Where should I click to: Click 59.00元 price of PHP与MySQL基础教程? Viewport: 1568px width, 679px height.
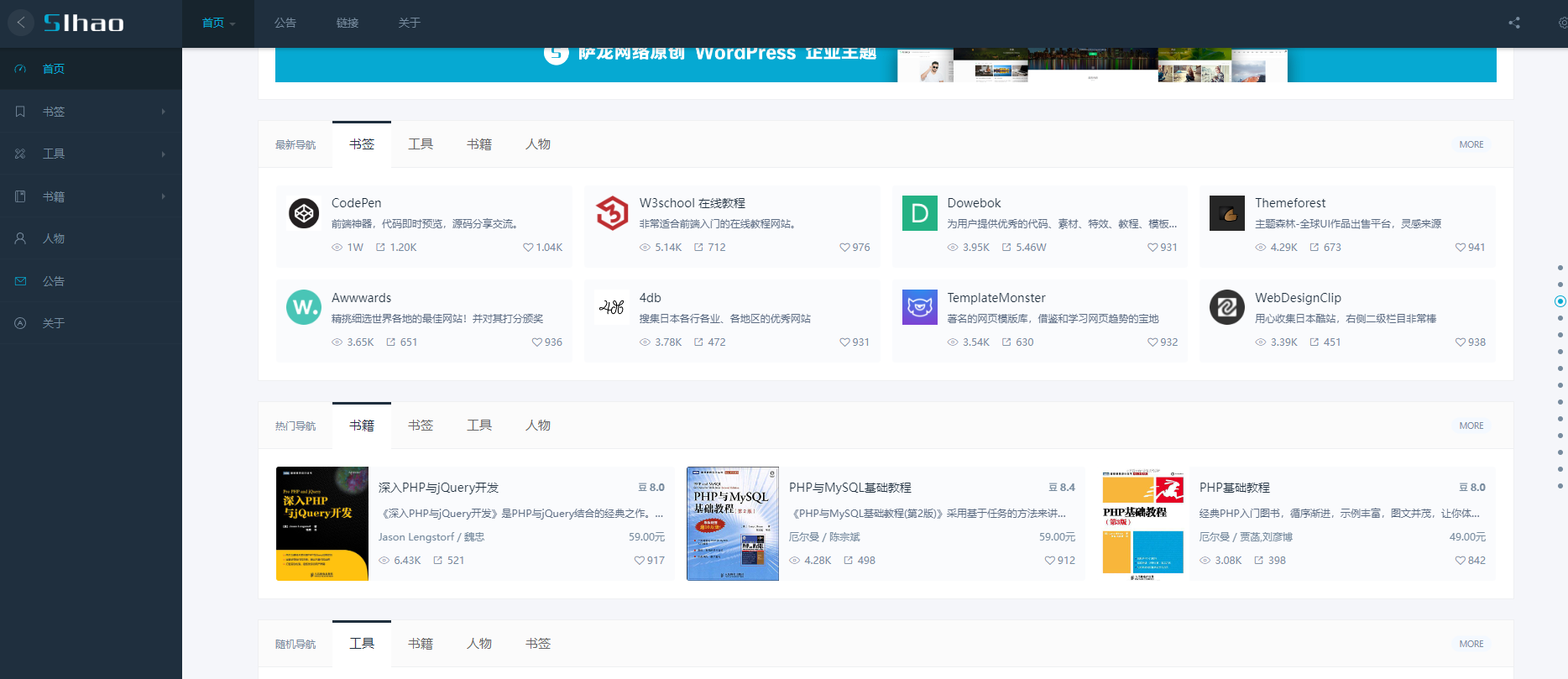click(x=1057, y=537)
